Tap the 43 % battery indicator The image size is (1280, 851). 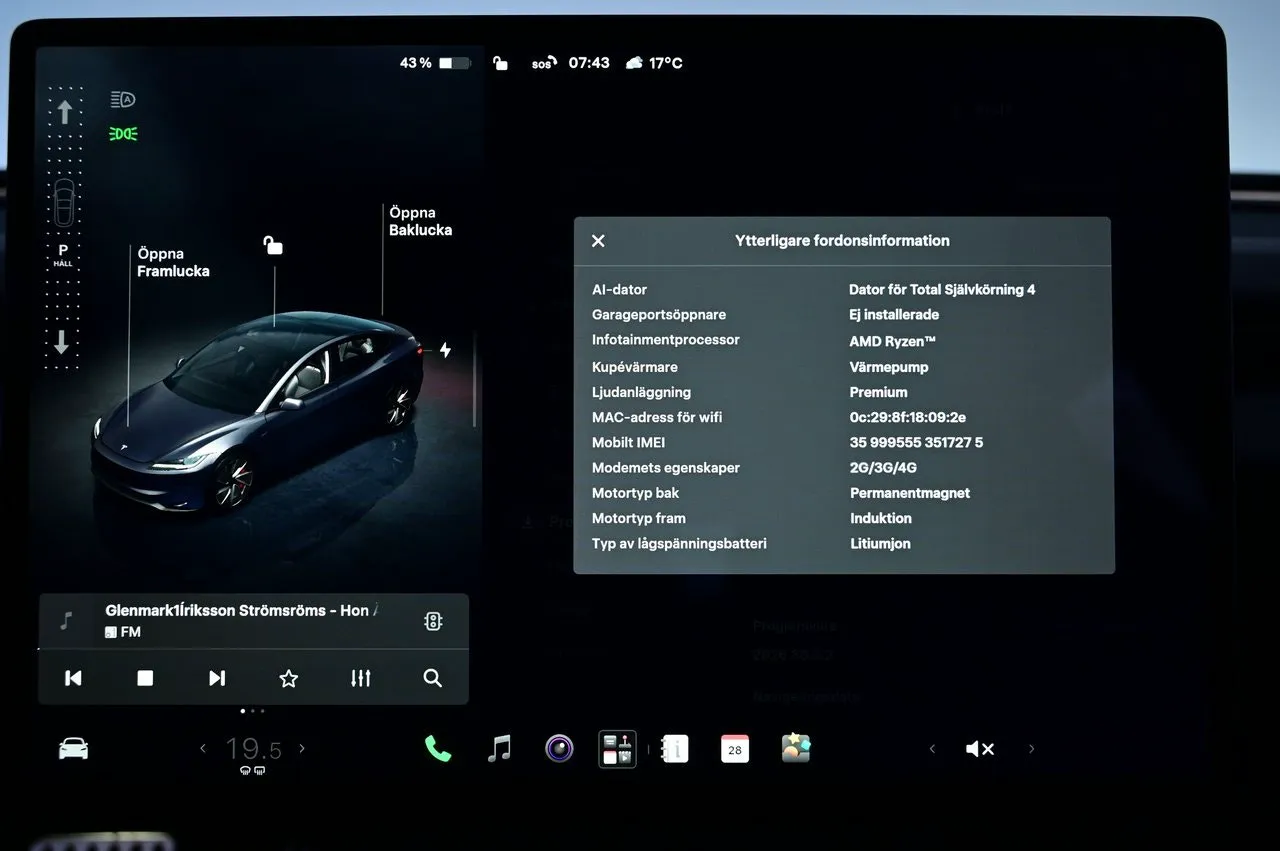click(x=435, y=63)
